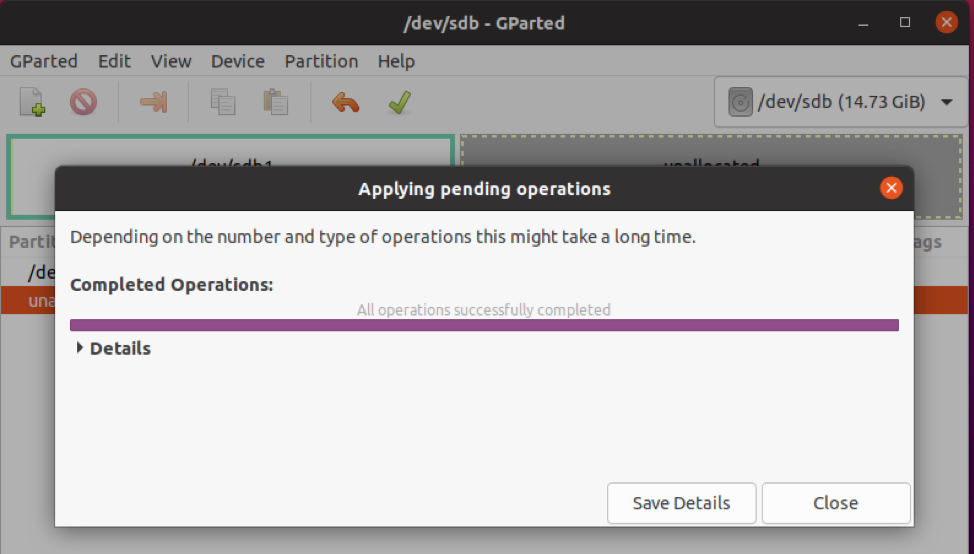The height and width of the screenshot is (554, 974).
Task: Click the Save Details button
Action: pos(681,503)
